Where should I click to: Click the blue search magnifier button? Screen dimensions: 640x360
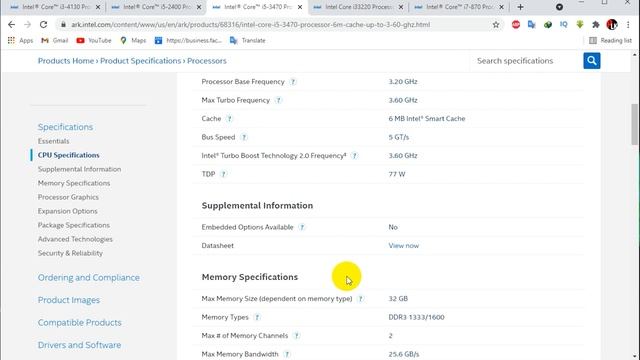(x=591, y=61)
